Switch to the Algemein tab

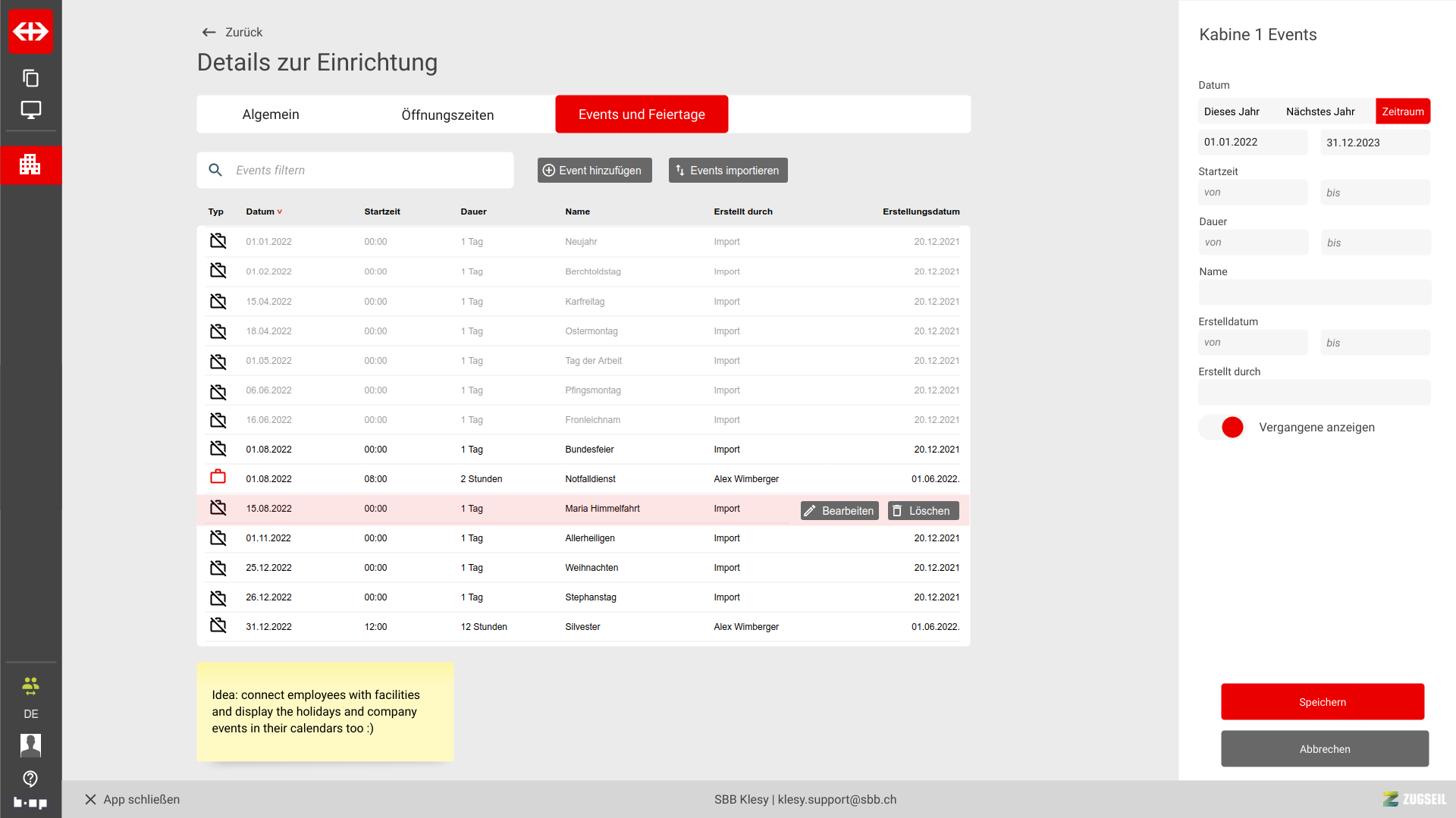click(271, 114)
